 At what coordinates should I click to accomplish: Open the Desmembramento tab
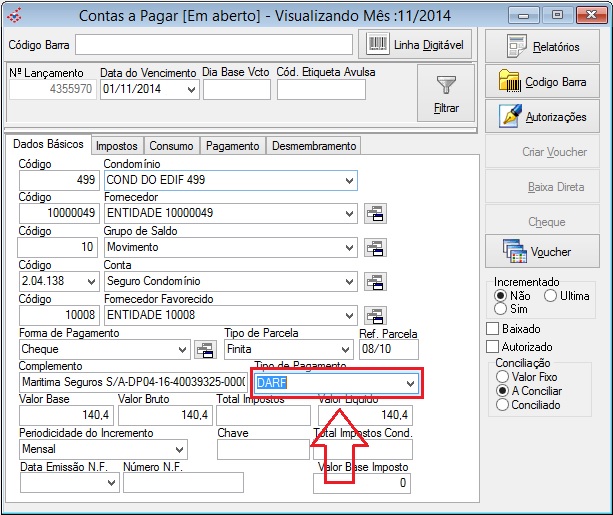coord(313,146)
